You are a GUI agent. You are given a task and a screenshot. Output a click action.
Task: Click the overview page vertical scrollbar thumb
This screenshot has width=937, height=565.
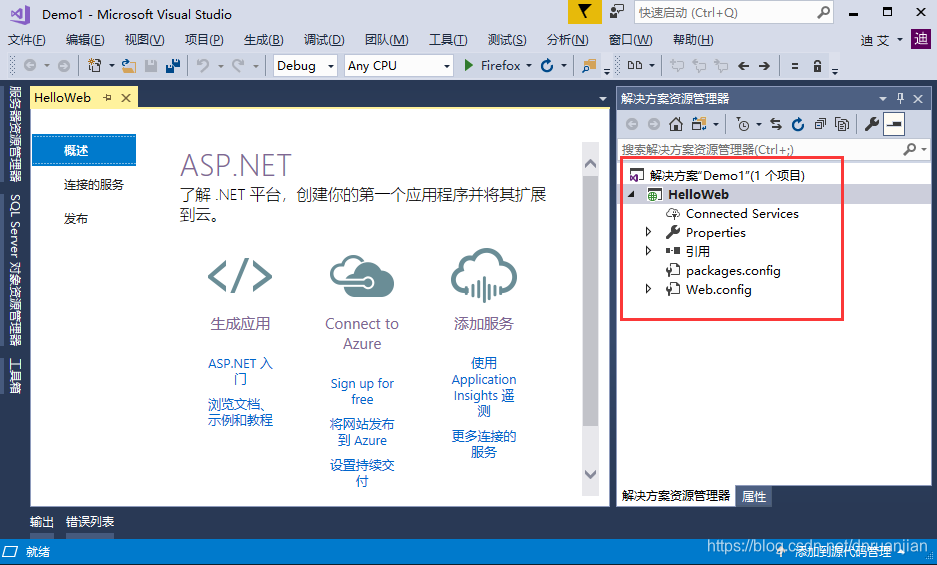pos(590,302)
